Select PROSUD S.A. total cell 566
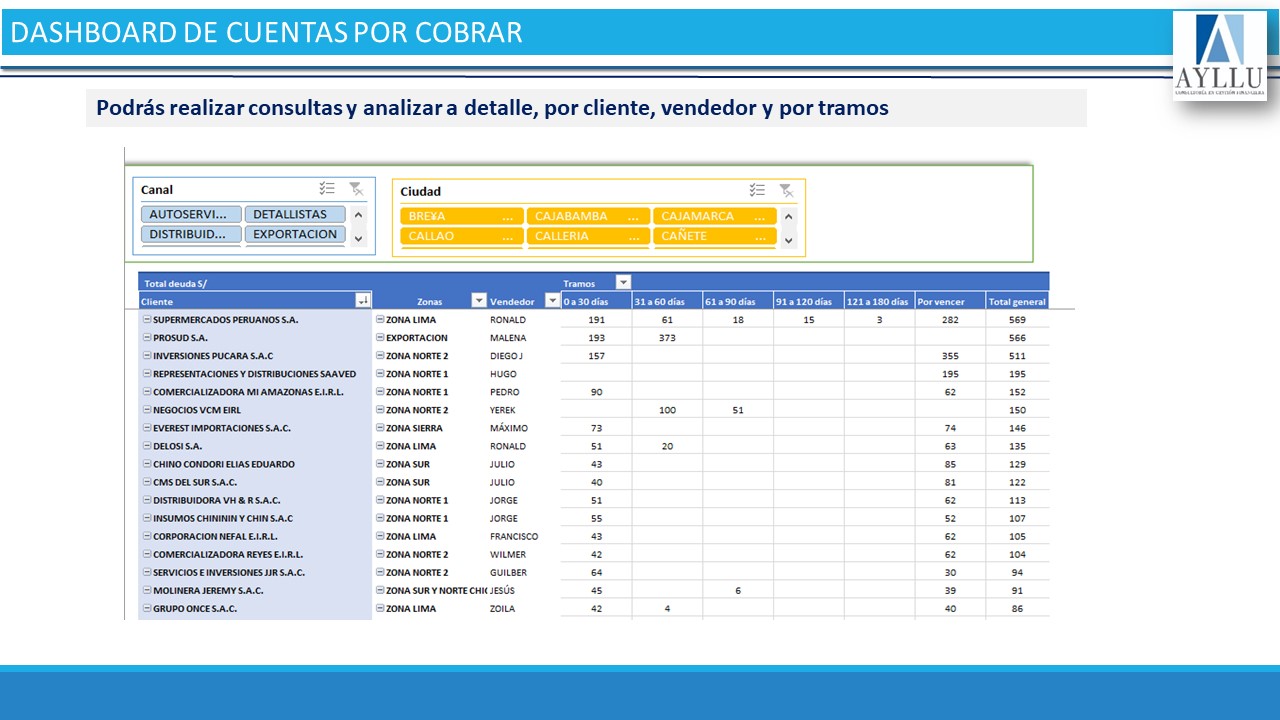Image resolution: width=1280 pixels, height=720 pixels. point(1017,338)
